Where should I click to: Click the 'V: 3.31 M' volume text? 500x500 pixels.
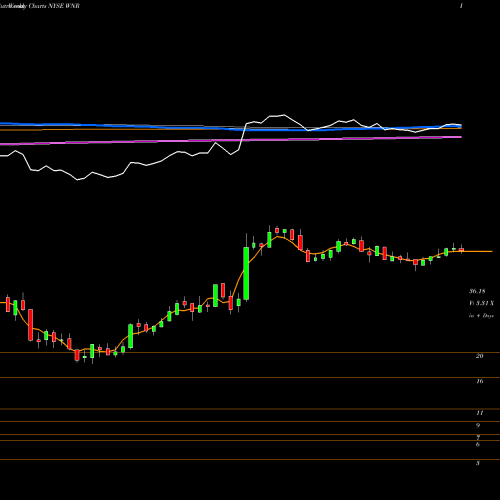[x=481, y=303]
